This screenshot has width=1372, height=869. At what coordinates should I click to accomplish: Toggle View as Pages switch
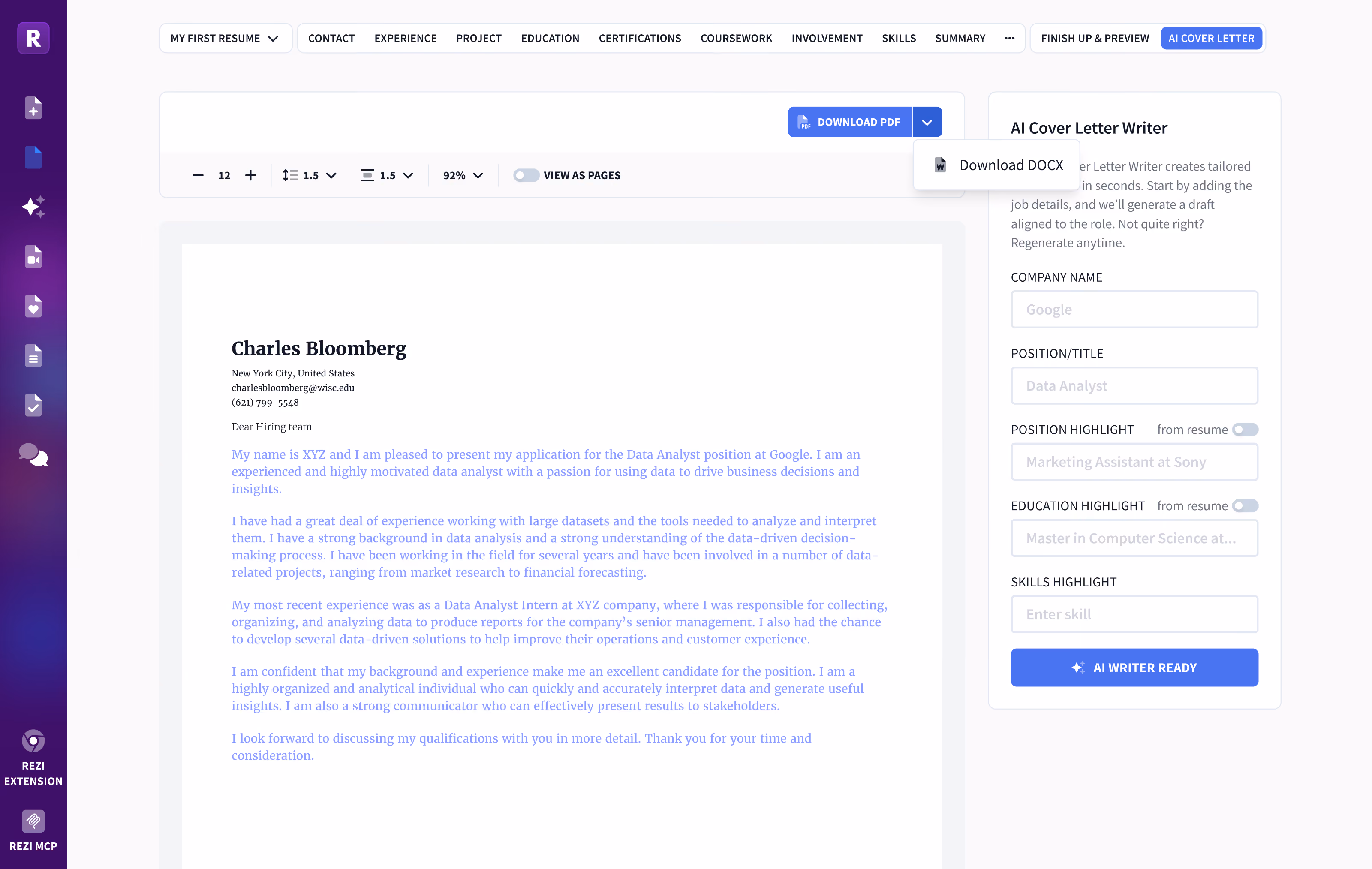click(526, 175)
